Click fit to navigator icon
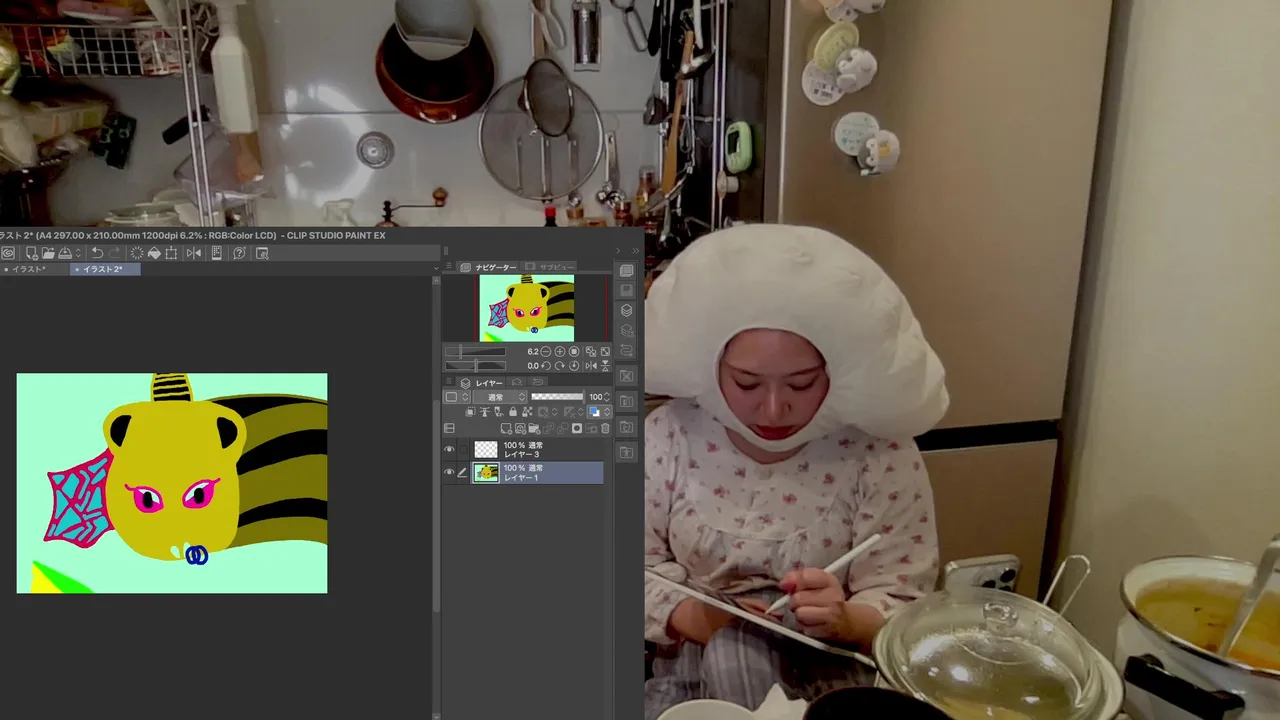Image resolution: width=1280 pixels, height=720 pixels. coord(591,351)
